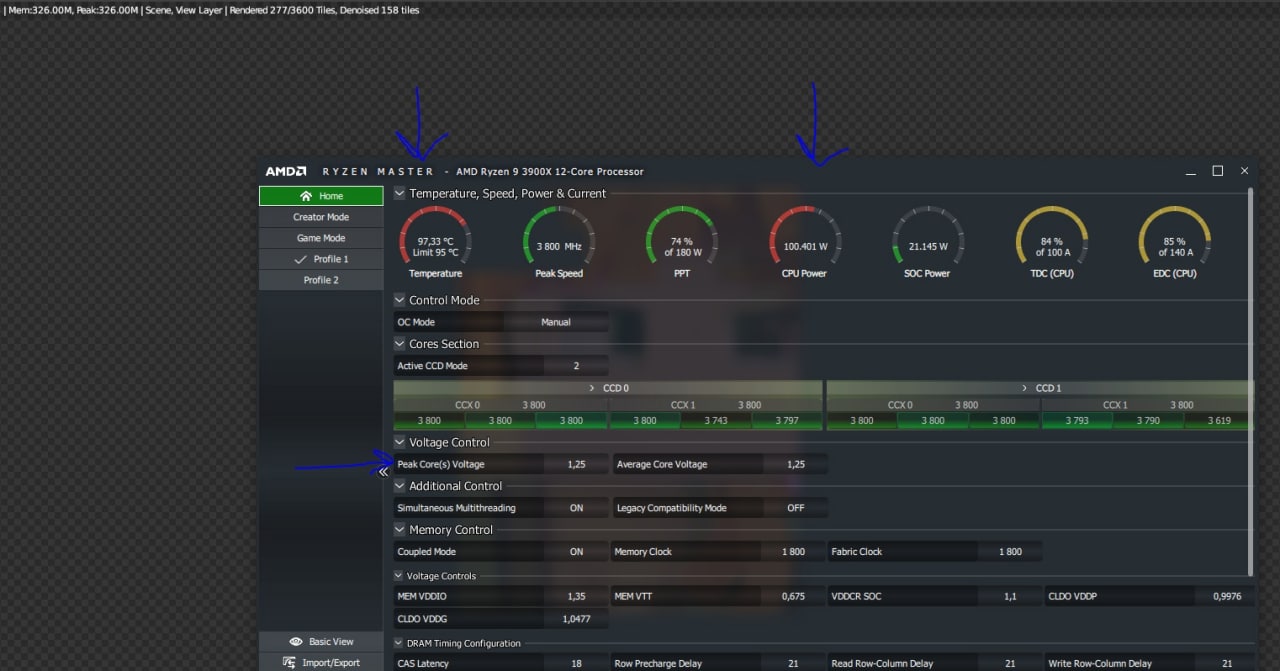
Task: Minimize the Ryzen Master window
Action: 1190,171
